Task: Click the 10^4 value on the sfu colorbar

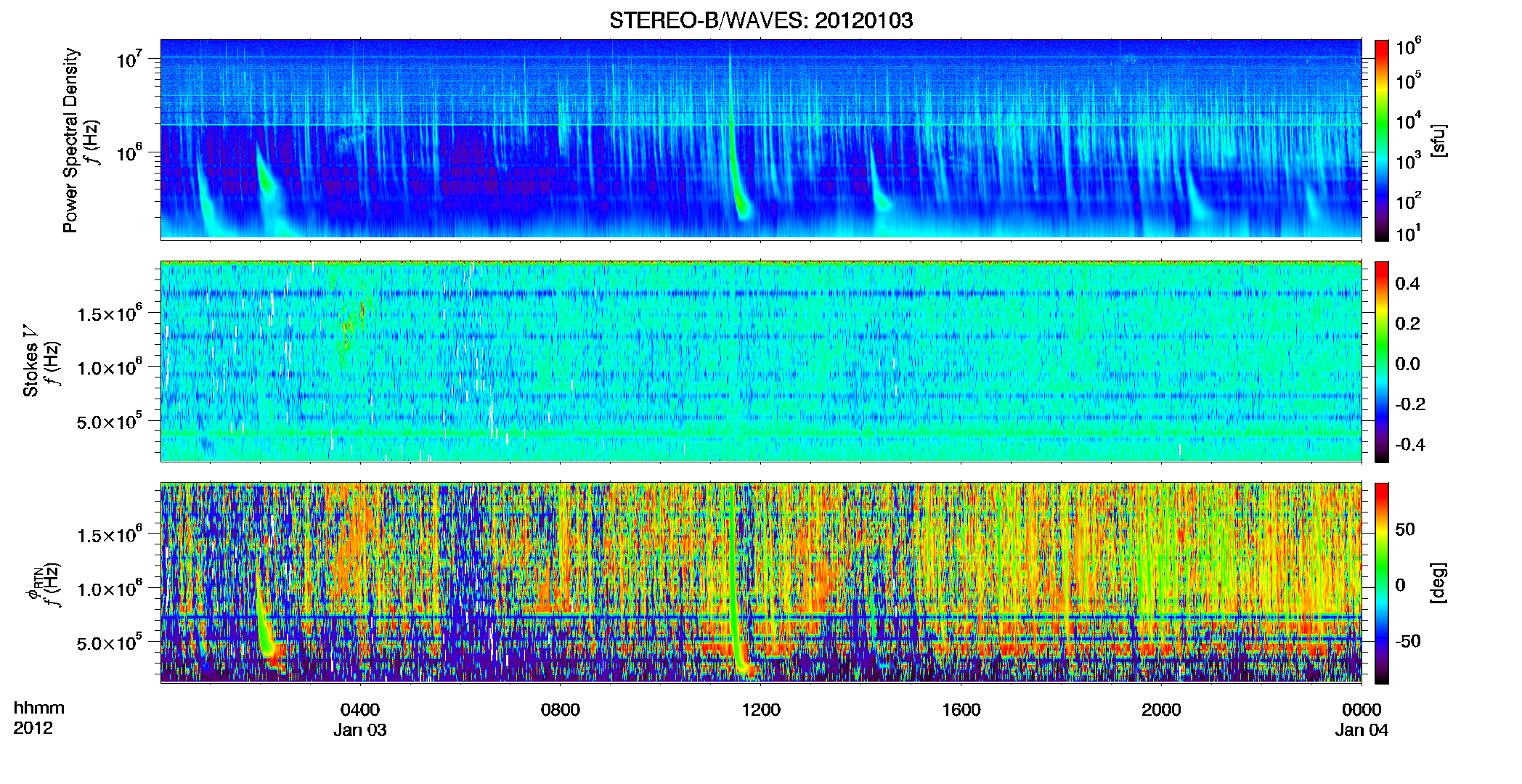Action: [1409, 123]
